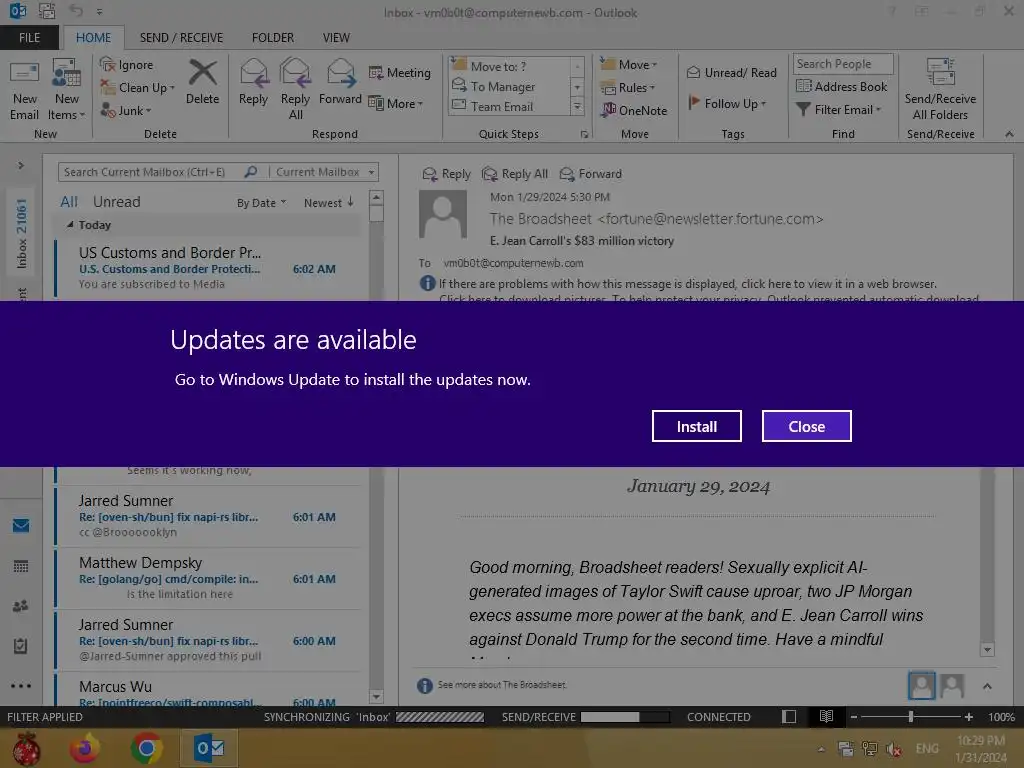Open the US Customs and Border email
This screenshot has height=768, width=1024.
pyautogui.click(x=208, y=268)
